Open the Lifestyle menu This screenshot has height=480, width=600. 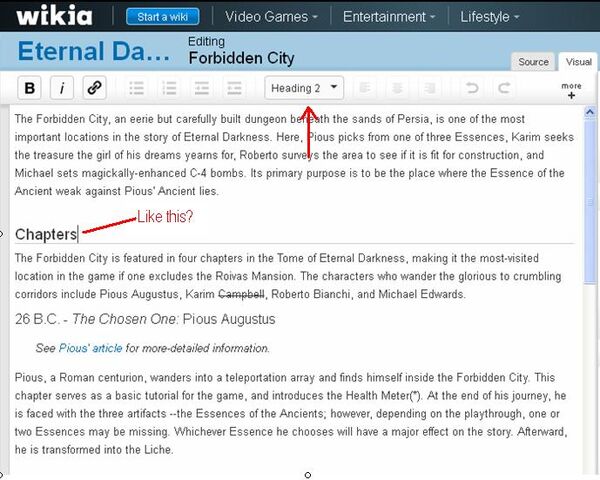click(489, 17)
